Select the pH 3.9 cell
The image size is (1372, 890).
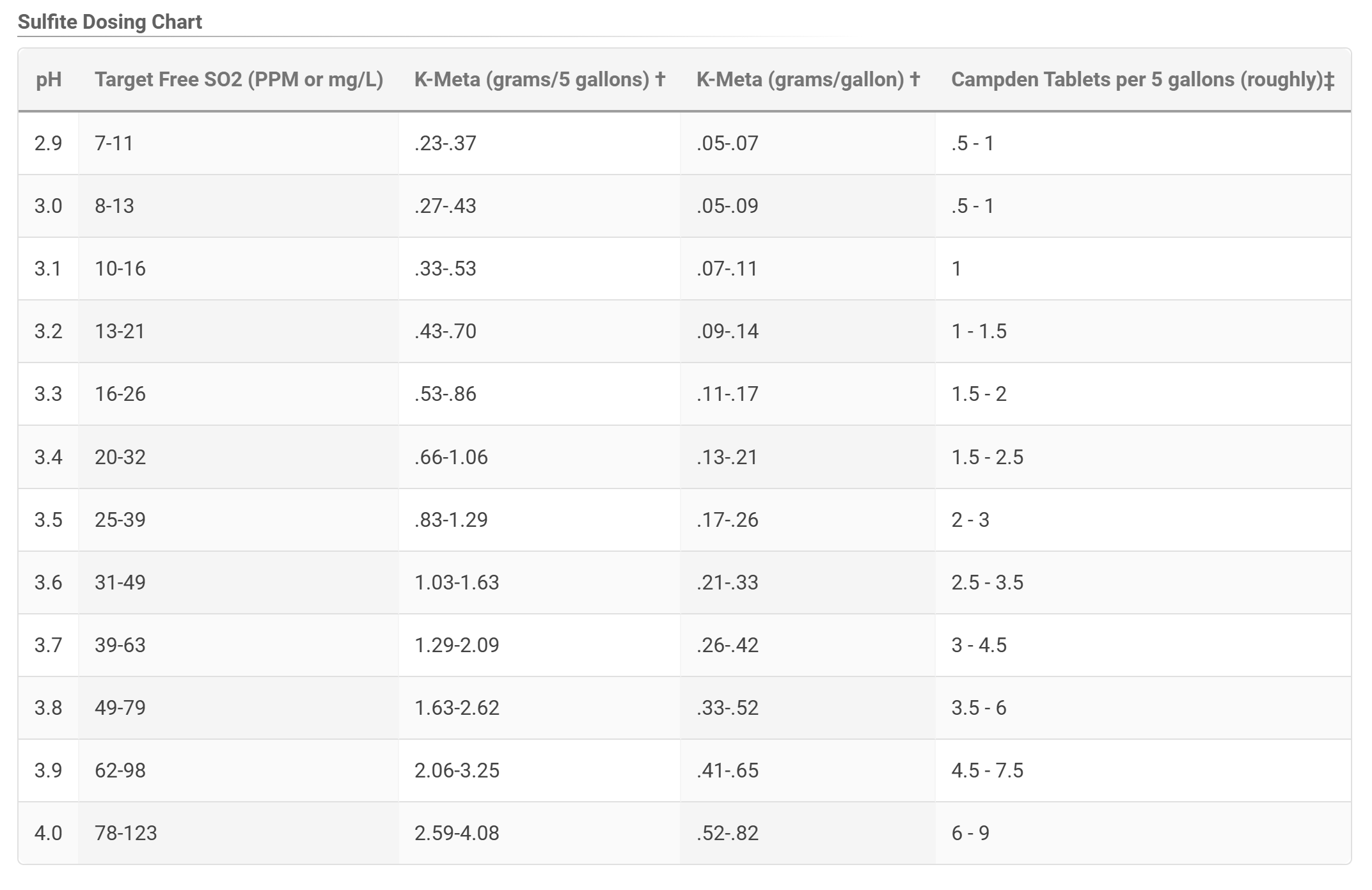point(49,770)
